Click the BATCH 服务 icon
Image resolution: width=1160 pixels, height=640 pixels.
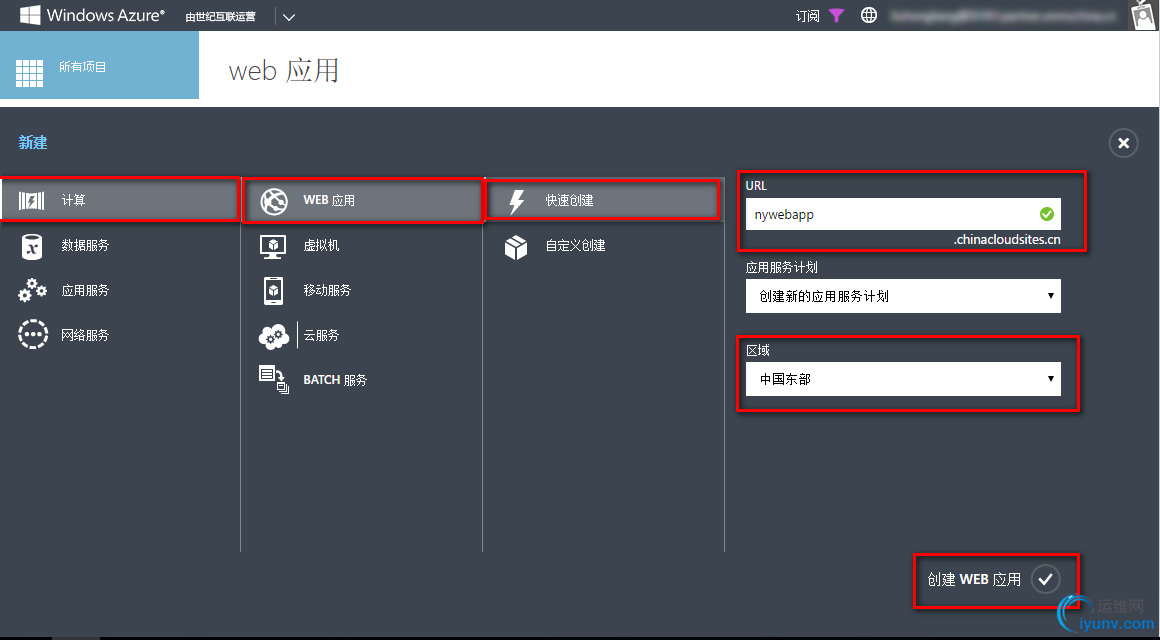[274, 380]
